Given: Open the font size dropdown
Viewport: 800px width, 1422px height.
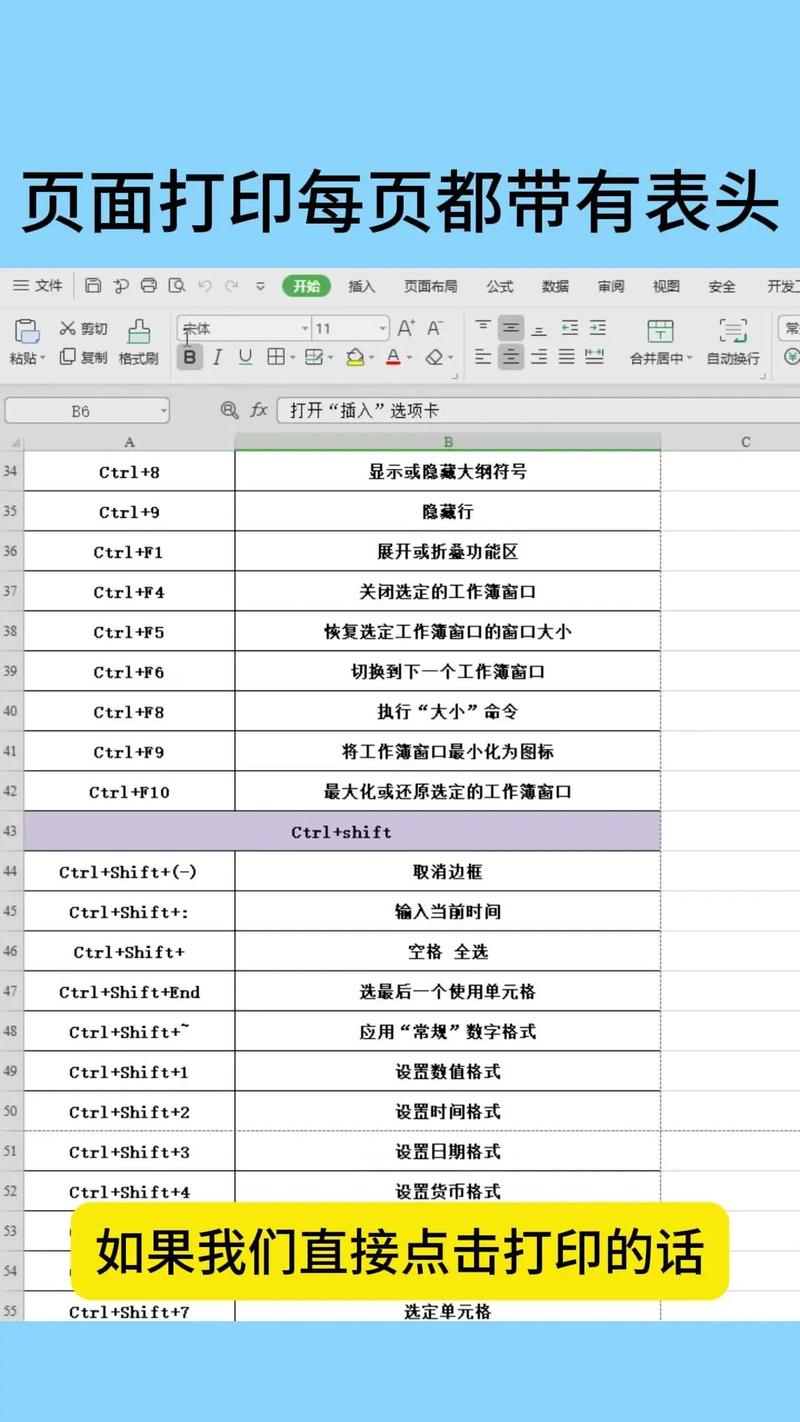Looking at the screenshot, I should click(381, 327).
